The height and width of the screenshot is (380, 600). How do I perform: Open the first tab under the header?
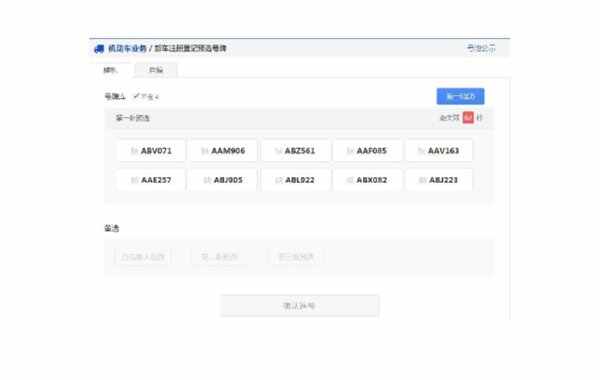(x=111, y=70)
